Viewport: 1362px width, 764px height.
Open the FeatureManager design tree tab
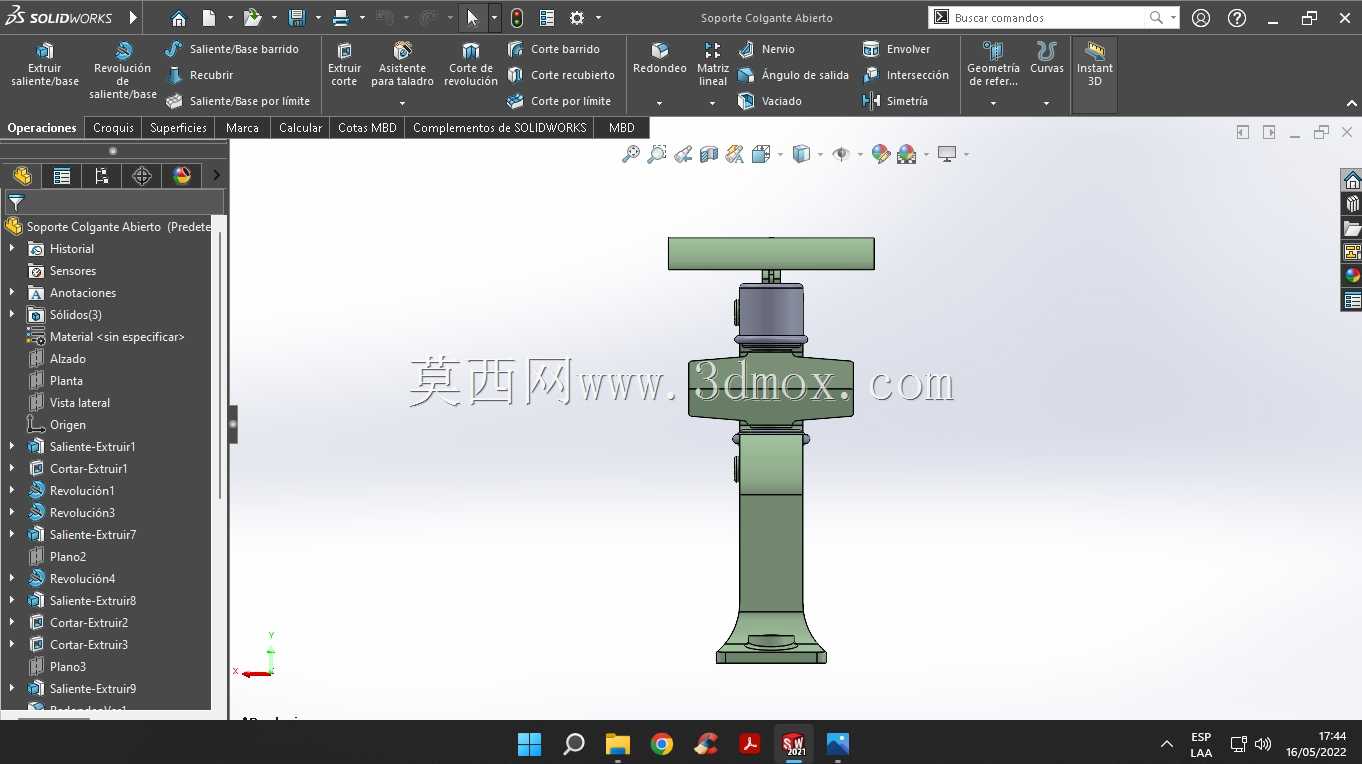tap(22, 176)
